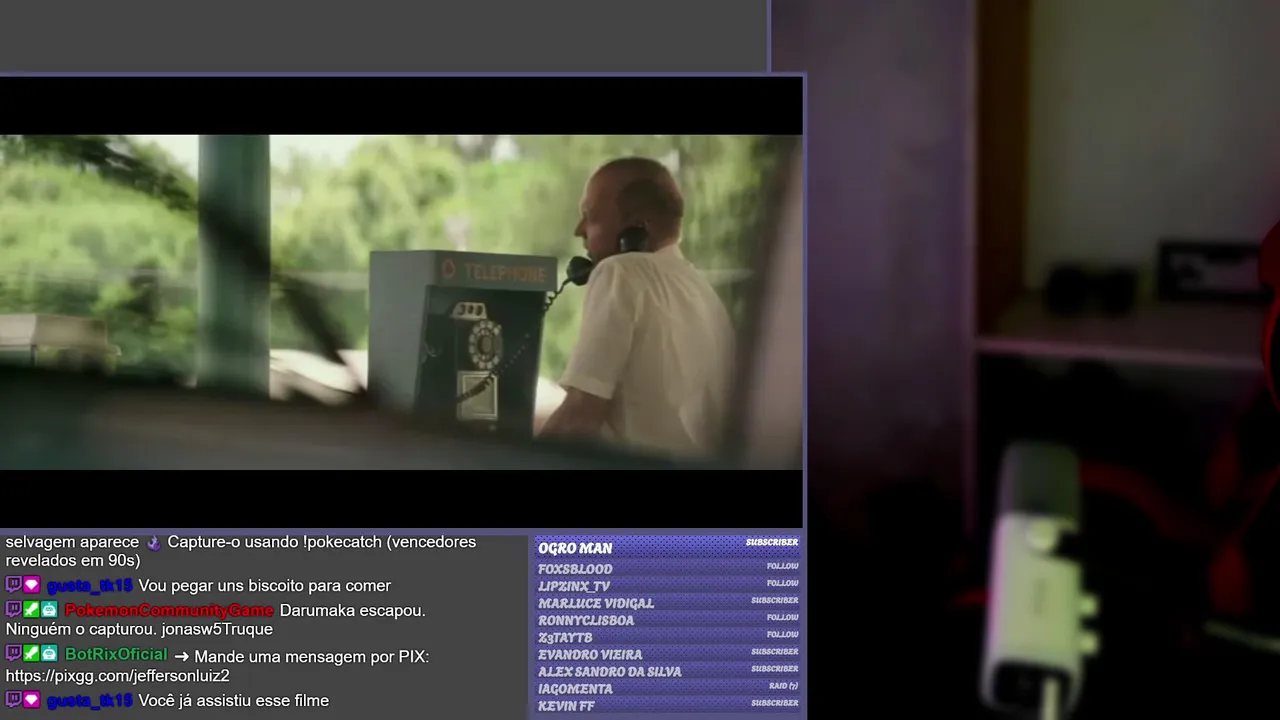Select IAGOMENTA in the events list
Image resolution: width=1280 pixels, height=720 pixels.
click(x=575, y=688)
